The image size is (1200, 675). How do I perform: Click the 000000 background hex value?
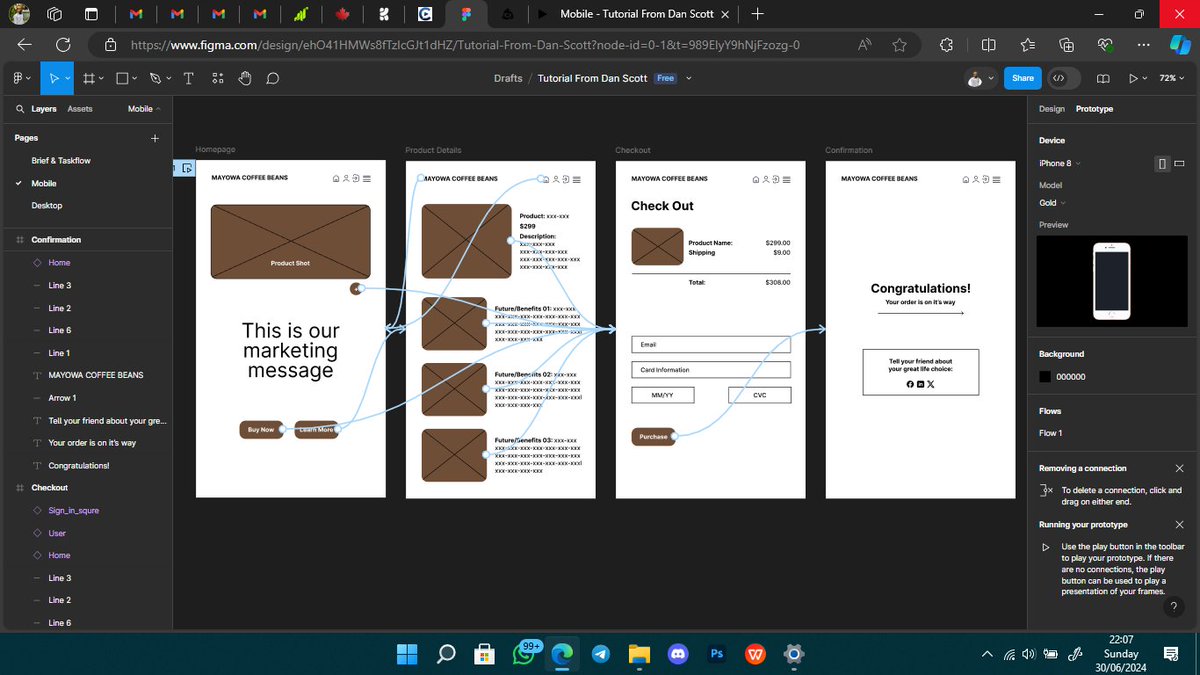[x=1071, y=377]
